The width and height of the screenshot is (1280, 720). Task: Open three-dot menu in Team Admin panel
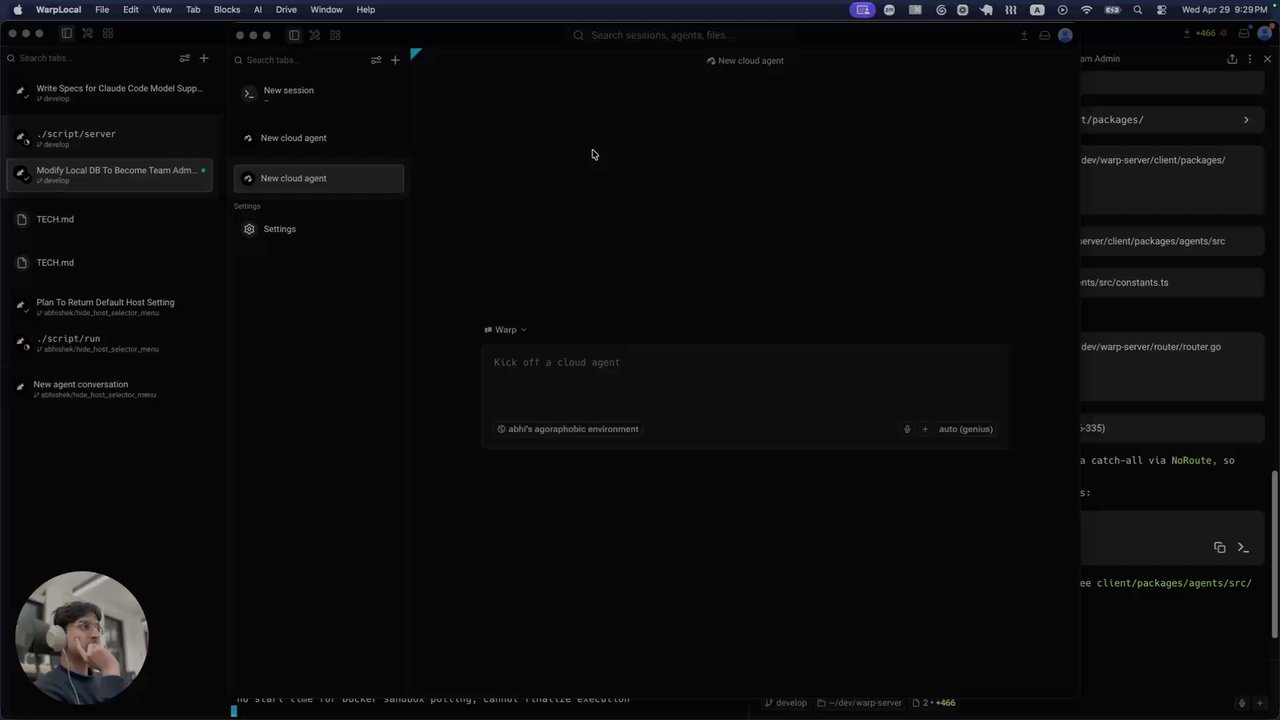(1250, 59)
